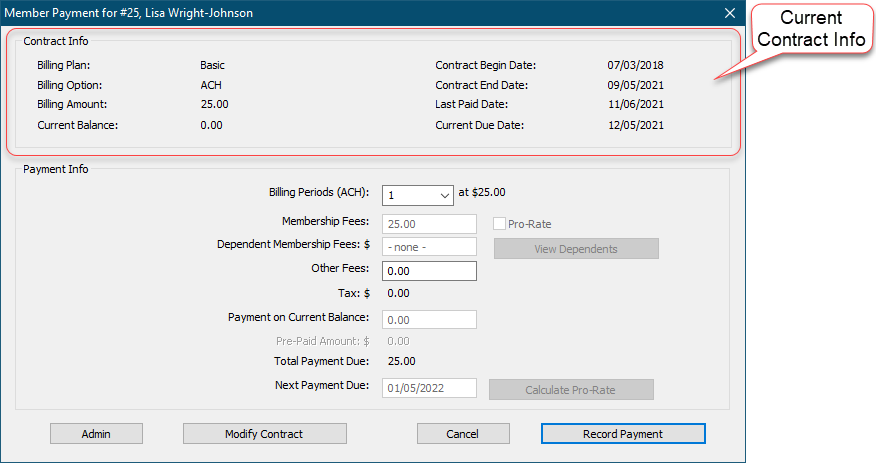Click the Billing Plan value Basic
Image resolution: width=876 pixels, height=463 pixels.
pos(212,66)
